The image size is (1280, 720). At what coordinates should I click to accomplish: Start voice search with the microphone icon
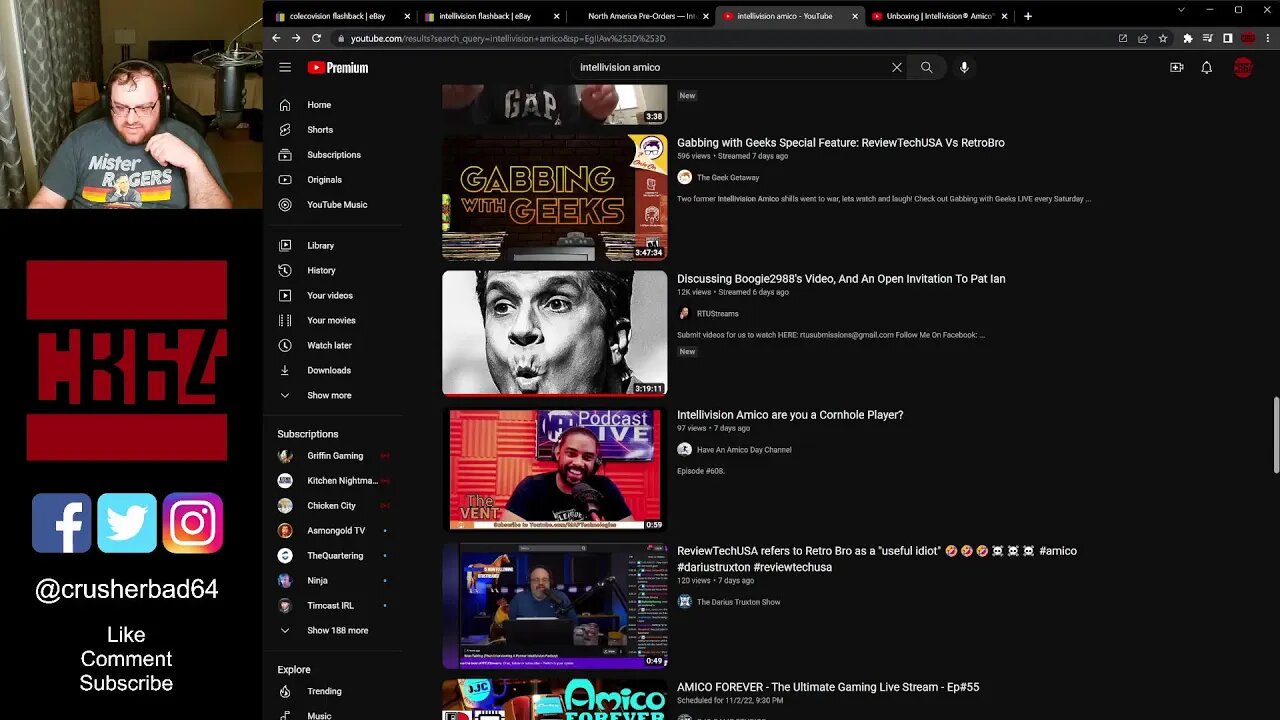click(x=964, y=67)
